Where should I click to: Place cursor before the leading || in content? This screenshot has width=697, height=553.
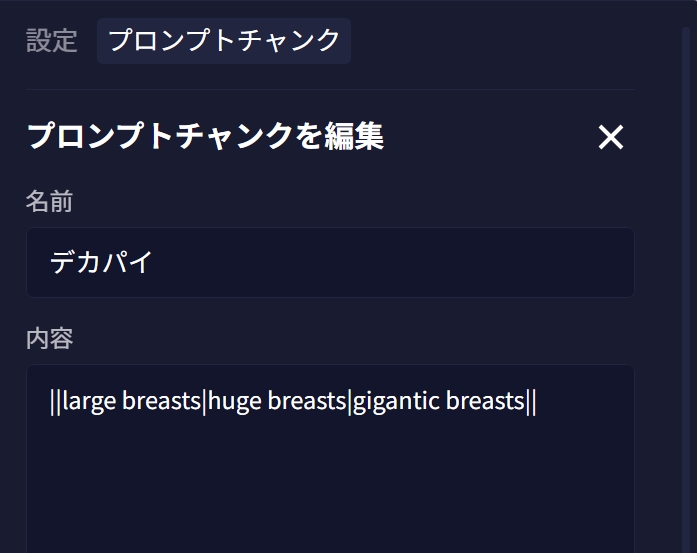pos(50,401)
